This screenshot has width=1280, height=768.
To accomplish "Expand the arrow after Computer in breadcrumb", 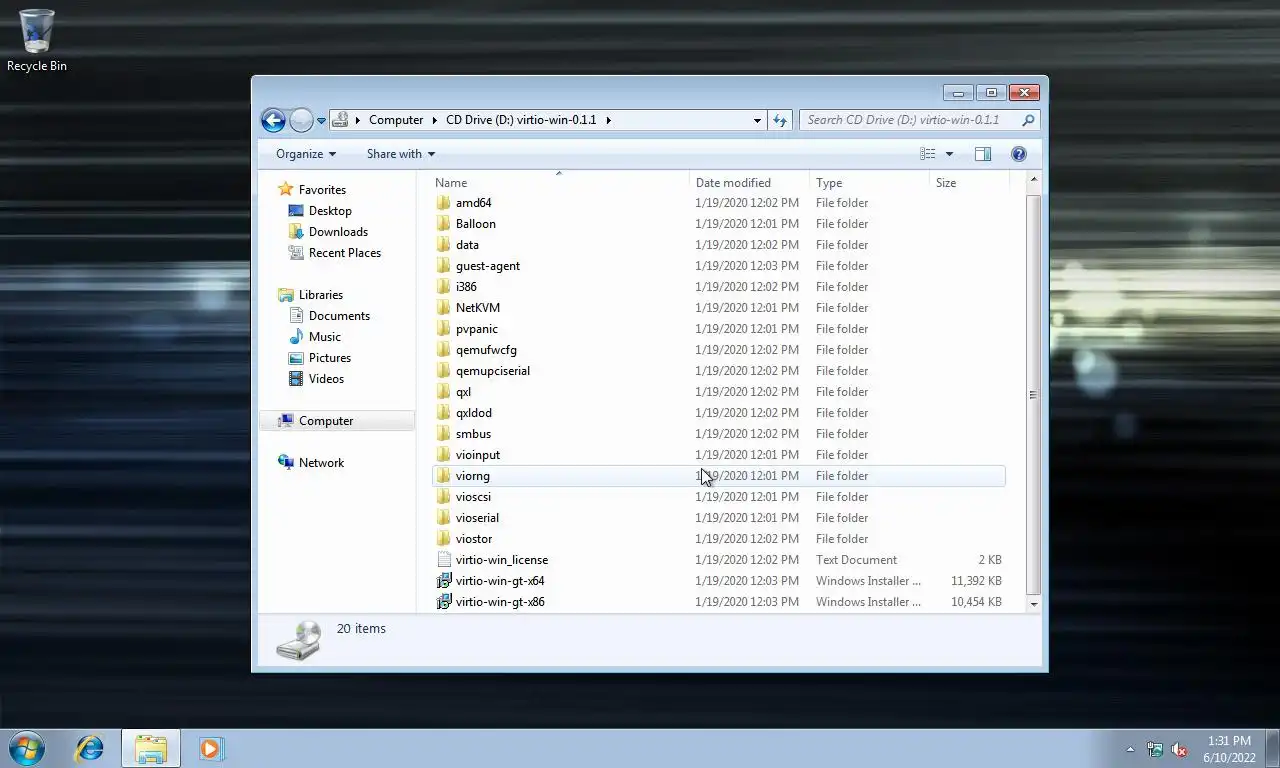I will coord(435,120).
